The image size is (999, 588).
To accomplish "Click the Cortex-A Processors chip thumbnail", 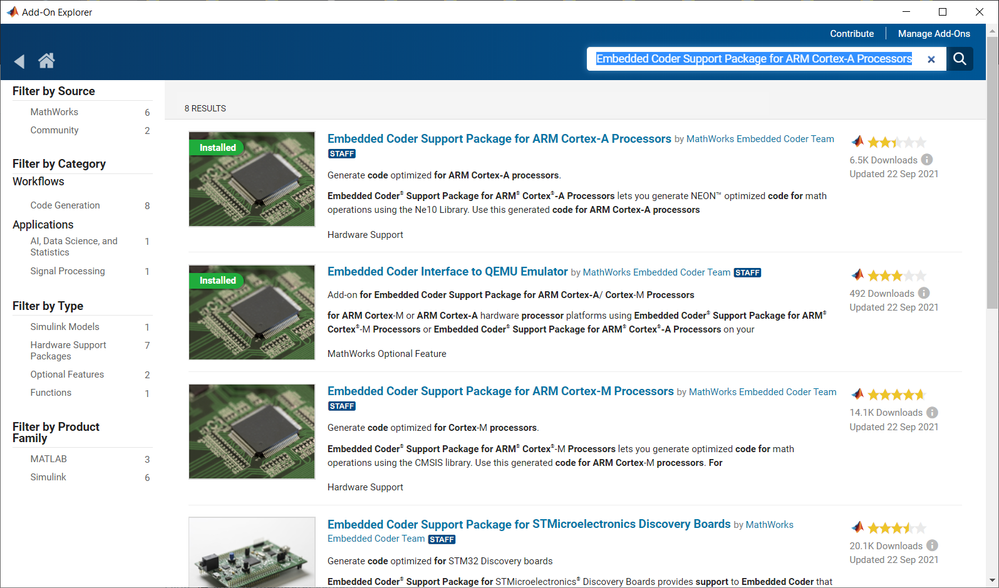I will 252,179.
